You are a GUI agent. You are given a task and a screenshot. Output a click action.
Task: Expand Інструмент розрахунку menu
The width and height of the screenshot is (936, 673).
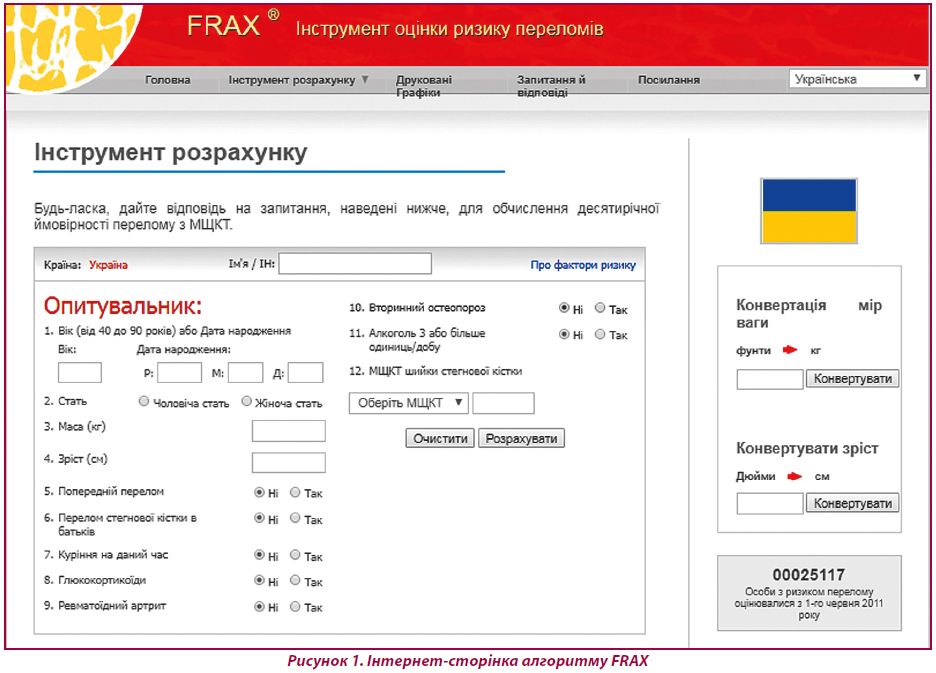coord(298,80)
